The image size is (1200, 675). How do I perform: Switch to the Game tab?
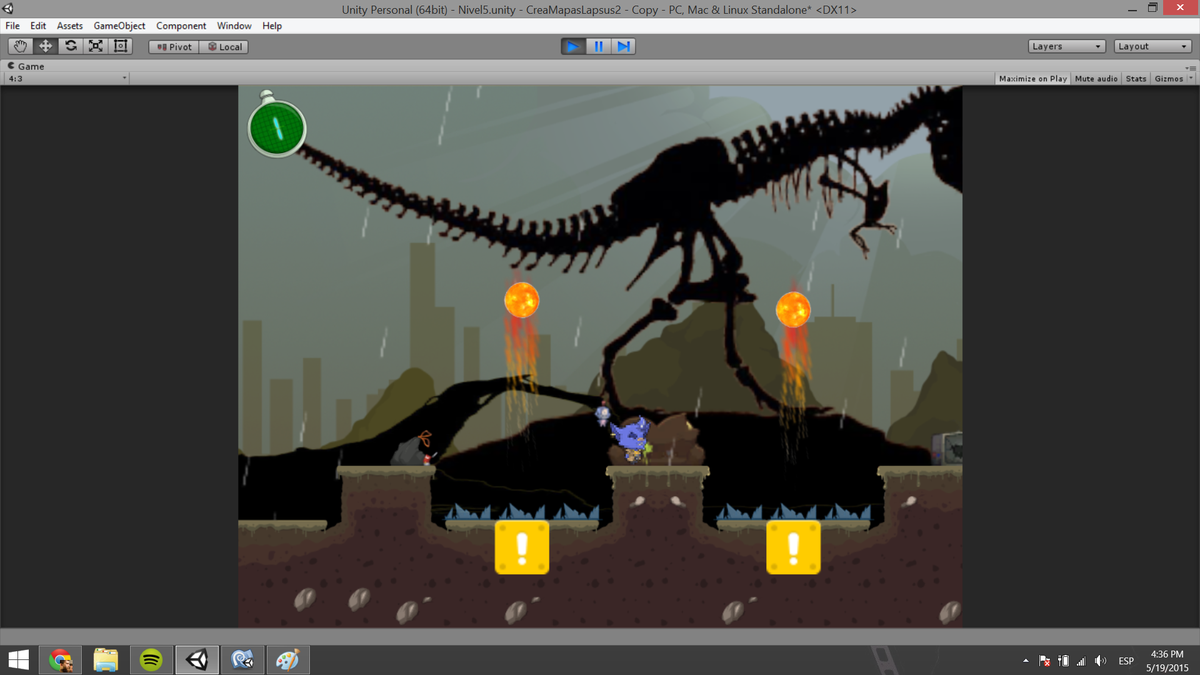click(26, 66)
